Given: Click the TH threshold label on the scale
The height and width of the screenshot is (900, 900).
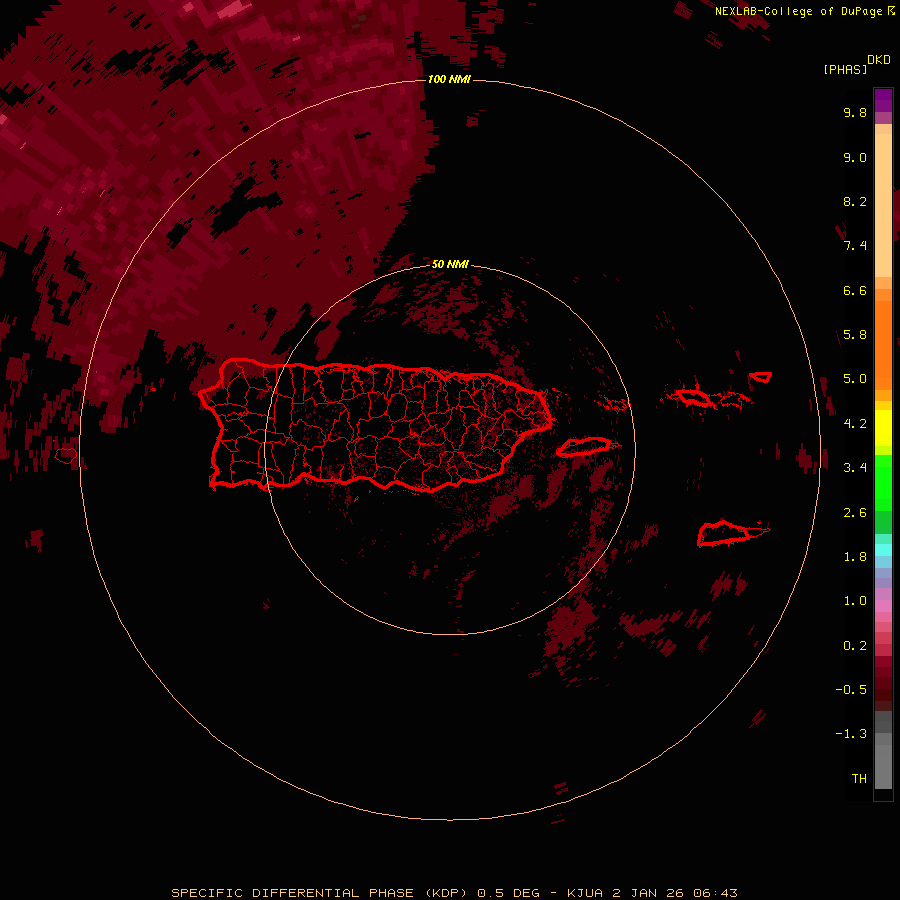Looking at the screenshot, I should [859, 779].
